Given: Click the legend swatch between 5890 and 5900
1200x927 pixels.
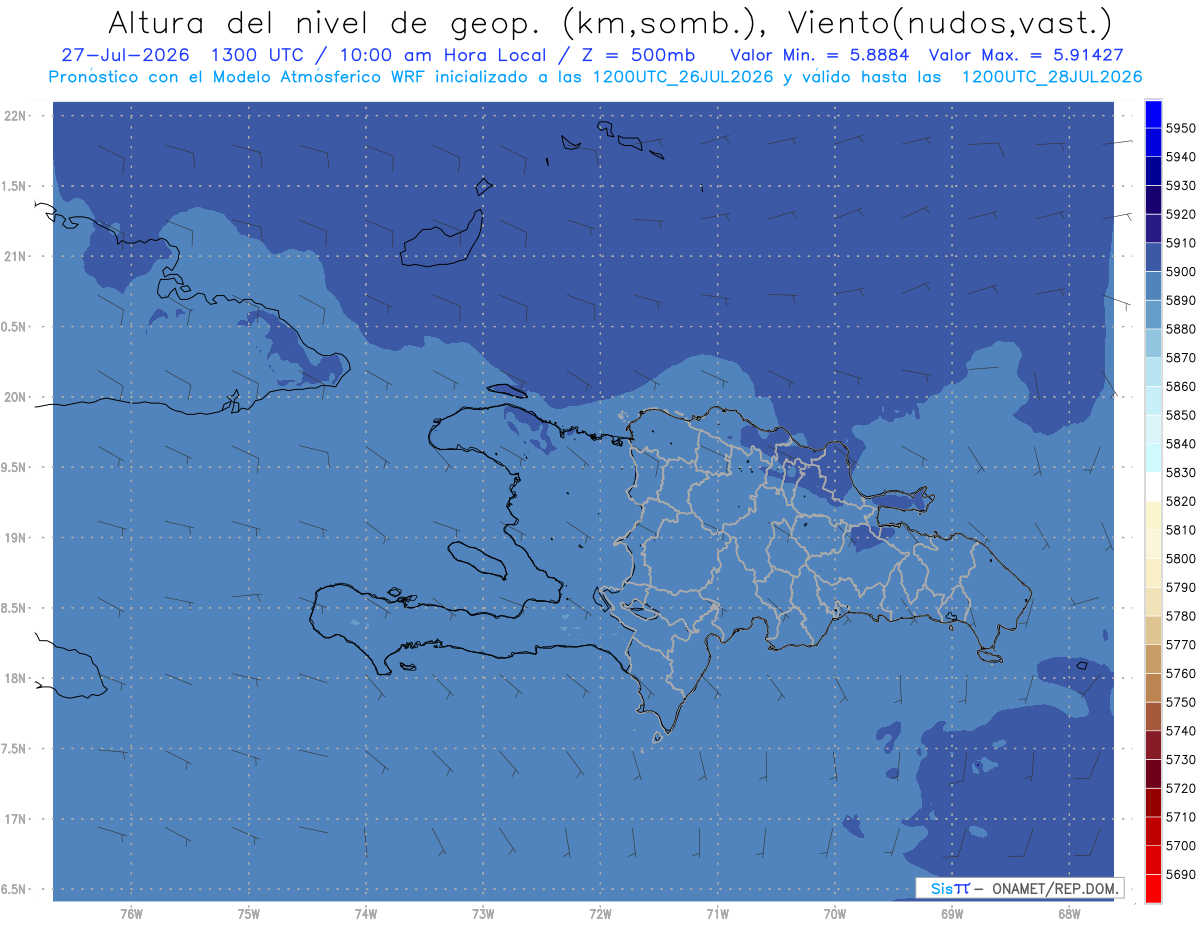Looking at the screenshot, I should [x=1152, y=286].
